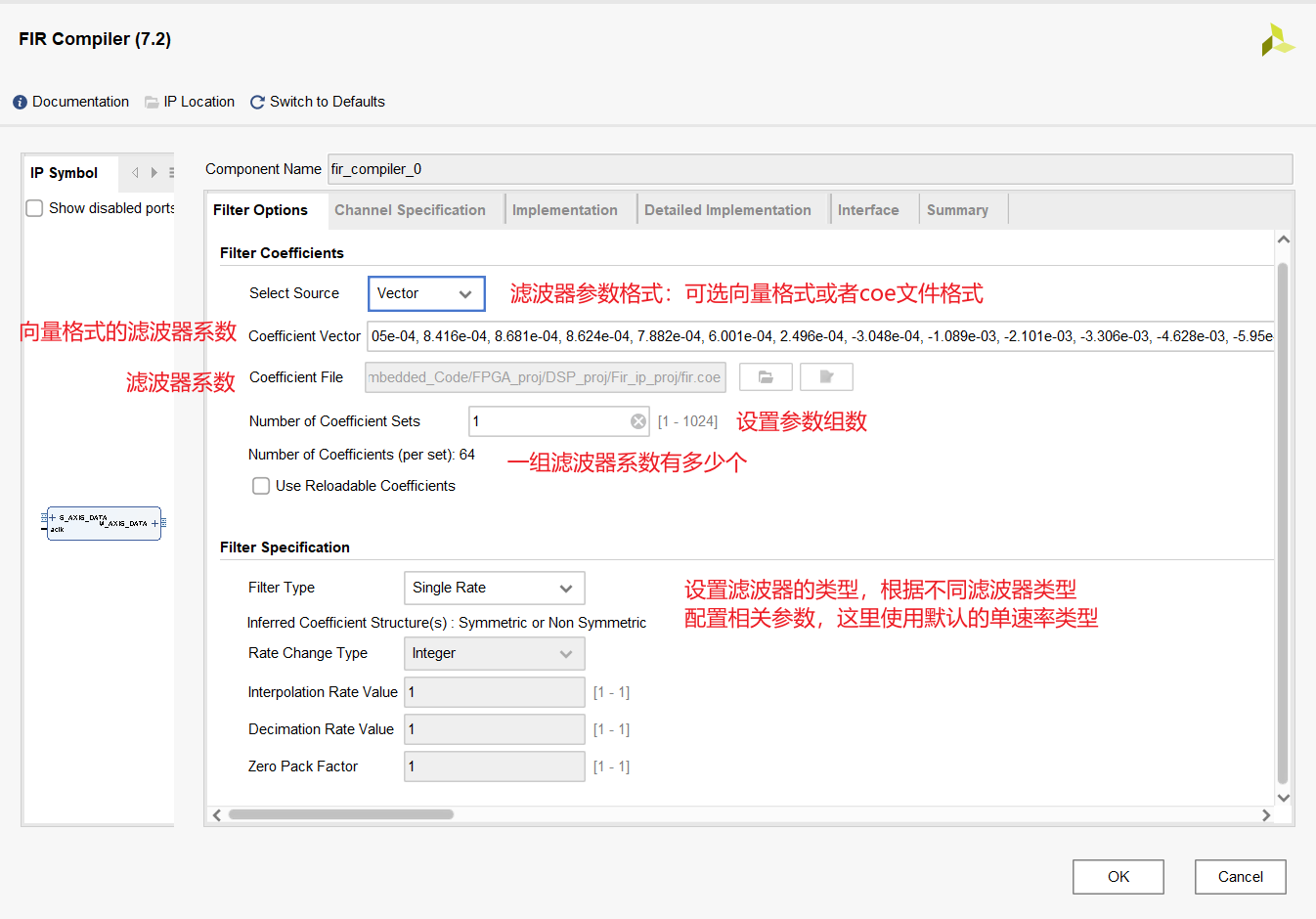Go to the Interface tab
This screenshot has width=1316, height=919.
868,210
